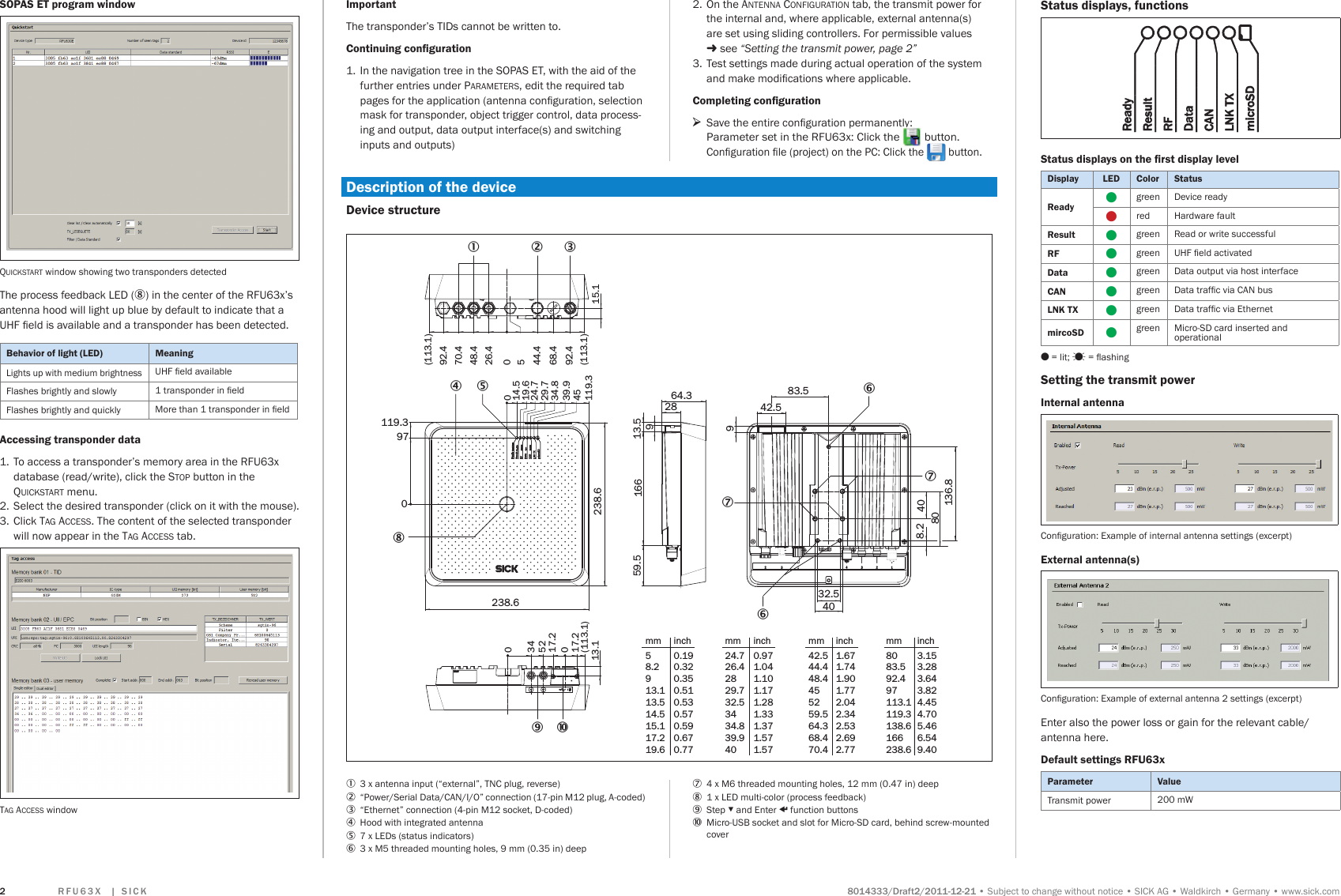This screenshot has width=1341, height=896.
Task: Click the green LED in the mircoSD row
Action: tap(1111, 333)
